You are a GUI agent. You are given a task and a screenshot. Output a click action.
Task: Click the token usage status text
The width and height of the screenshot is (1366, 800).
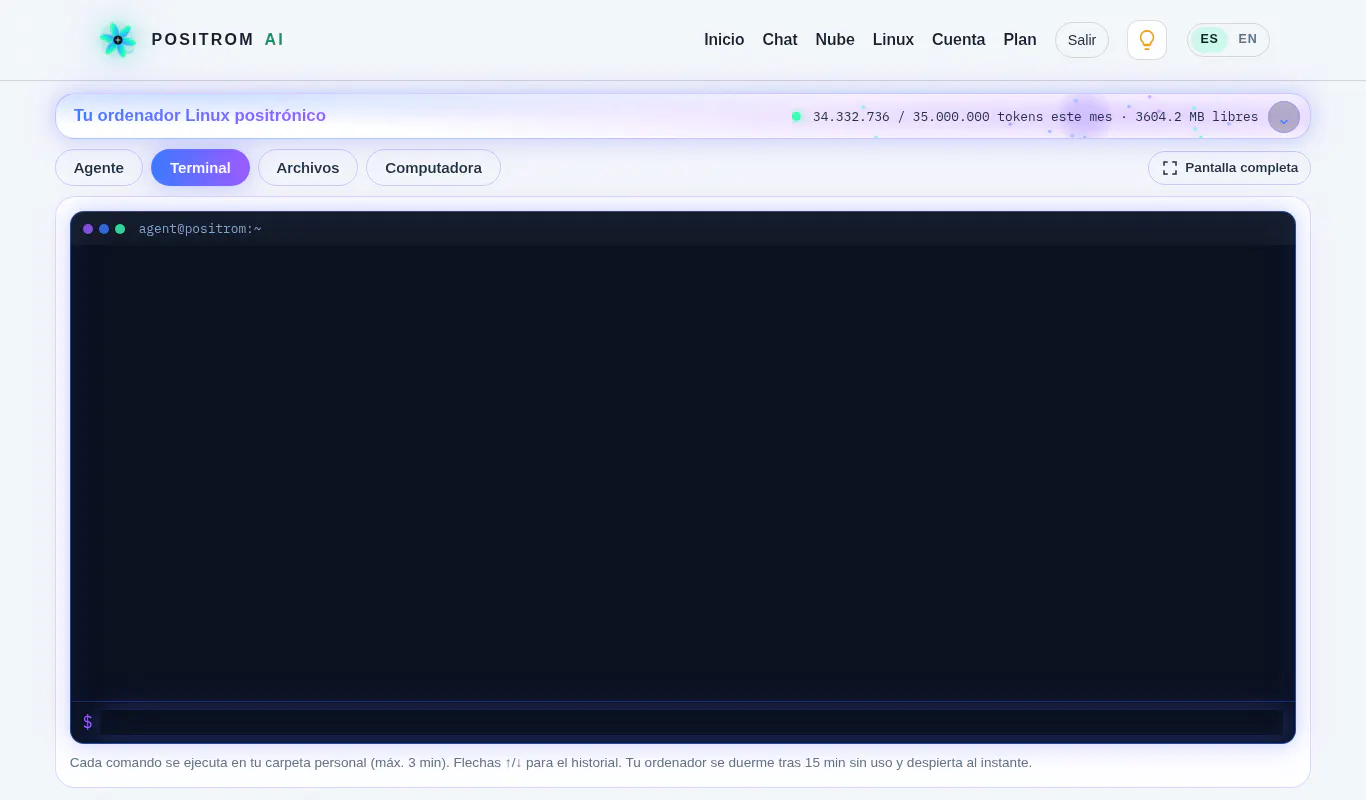pos(1035,117)
